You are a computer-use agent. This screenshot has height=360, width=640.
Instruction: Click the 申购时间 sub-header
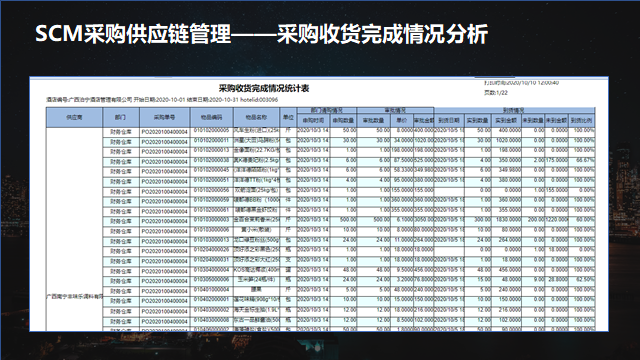tap(313, 120)
